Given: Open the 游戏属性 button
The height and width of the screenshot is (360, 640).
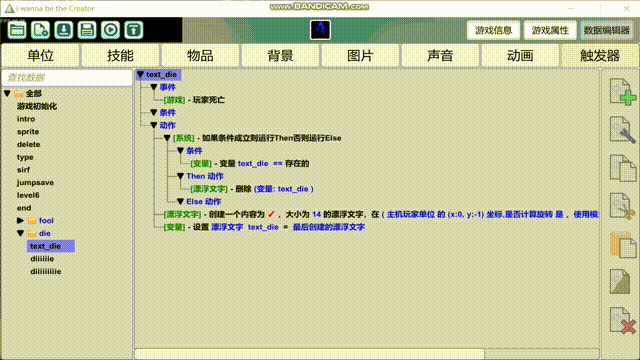Looking at the screenshot, I should click(550, 30).
